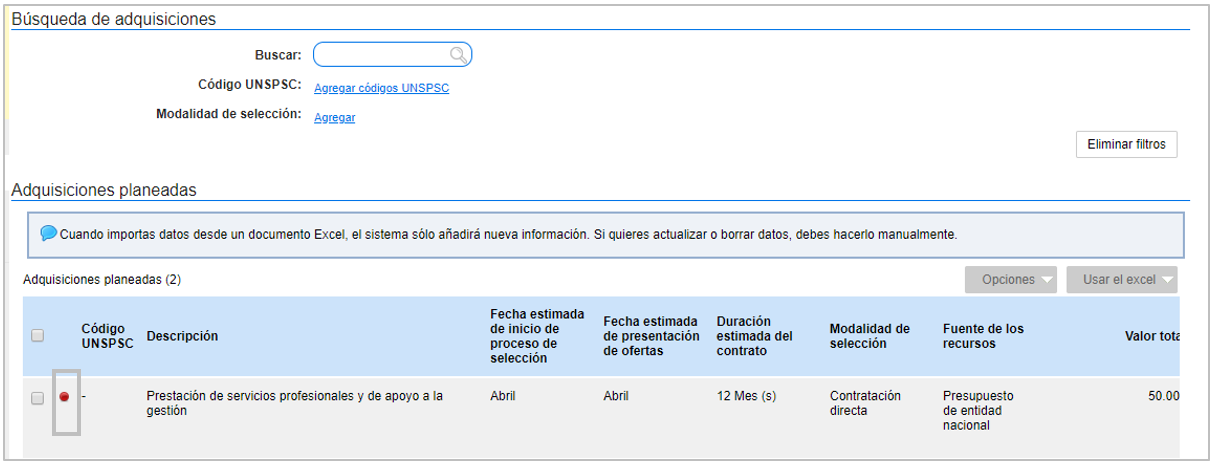Focus the Buscar search input field

(x=380, y=55)
